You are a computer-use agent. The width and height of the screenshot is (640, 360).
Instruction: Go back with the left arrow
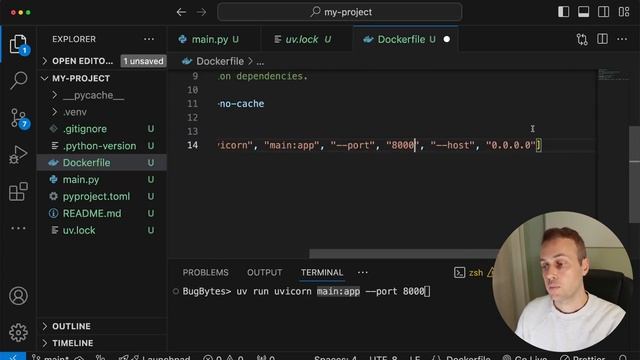pyautogui.click(x=182, y=12)
